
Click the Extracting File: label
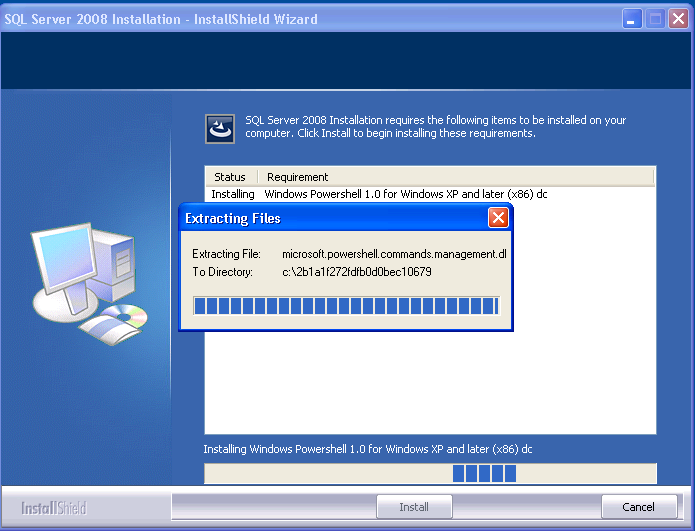click(x=226, y=254)
